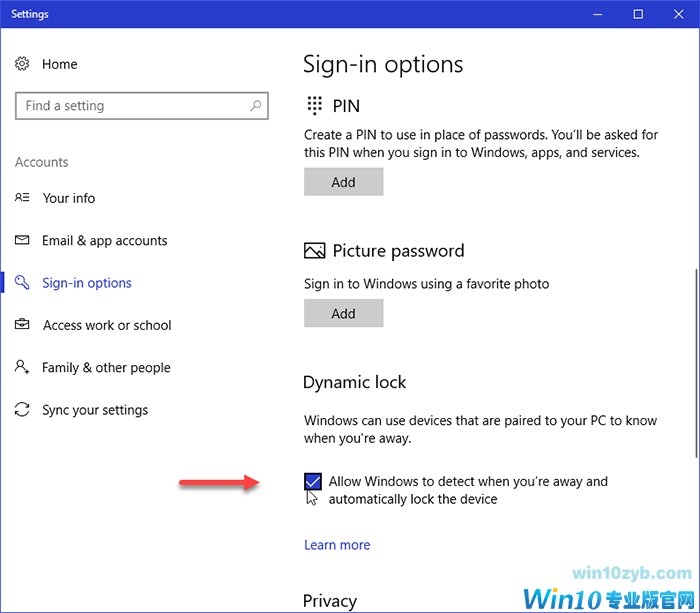
Task: Click the Picture password image icon
Action: (x=315, y=251)
